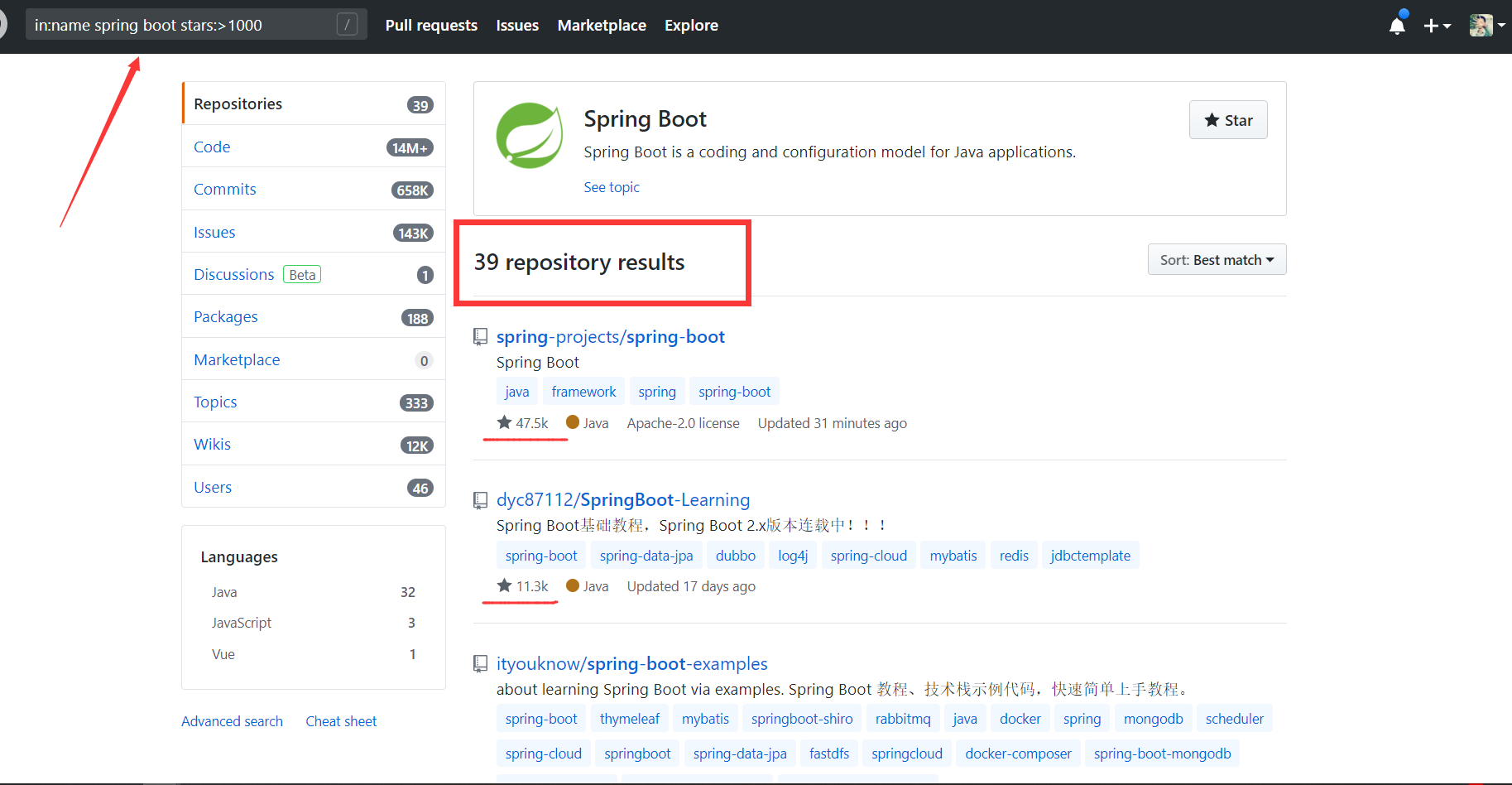Open the plus create-new dropdown
The width and height of the screenshot is (1512, 785).
1437,26
